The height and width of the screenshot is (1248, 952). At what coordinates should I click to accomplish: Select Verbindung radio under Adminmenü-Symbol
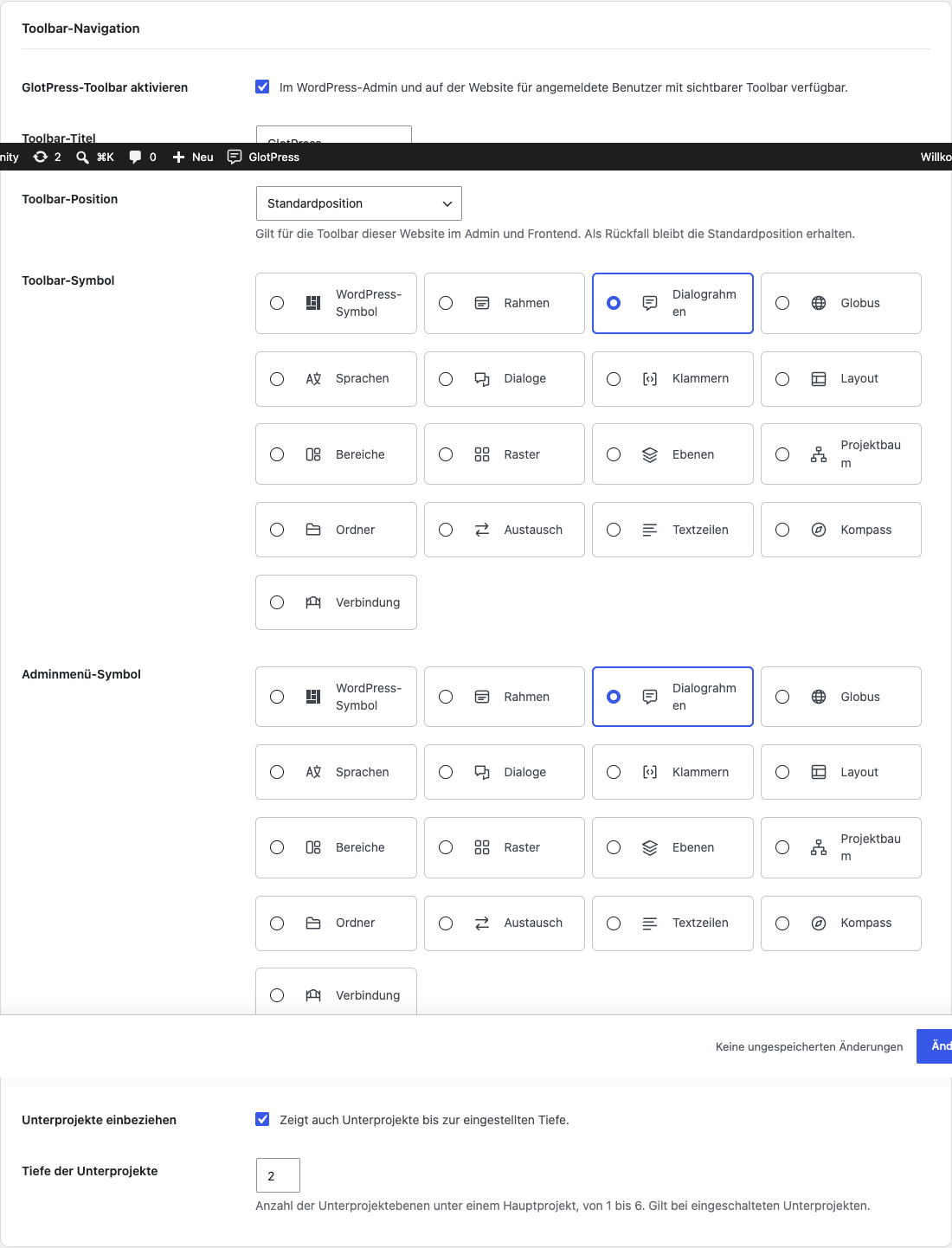tap(277, 995)
